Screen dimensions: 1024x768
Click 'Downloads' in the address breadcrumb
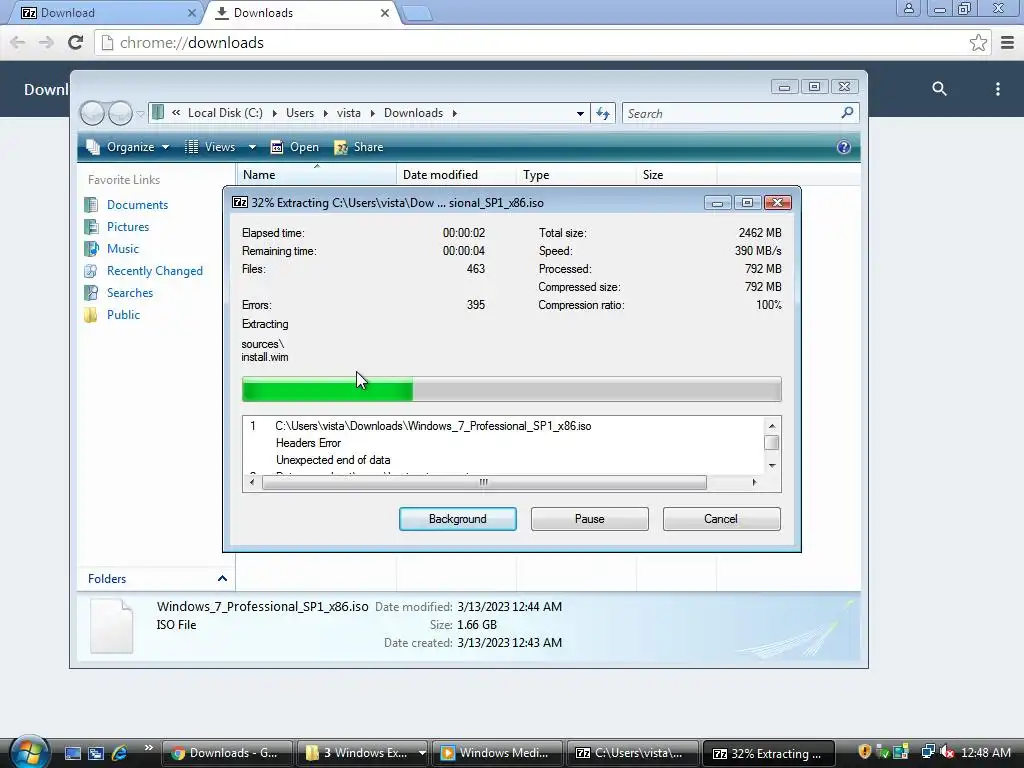413,113
